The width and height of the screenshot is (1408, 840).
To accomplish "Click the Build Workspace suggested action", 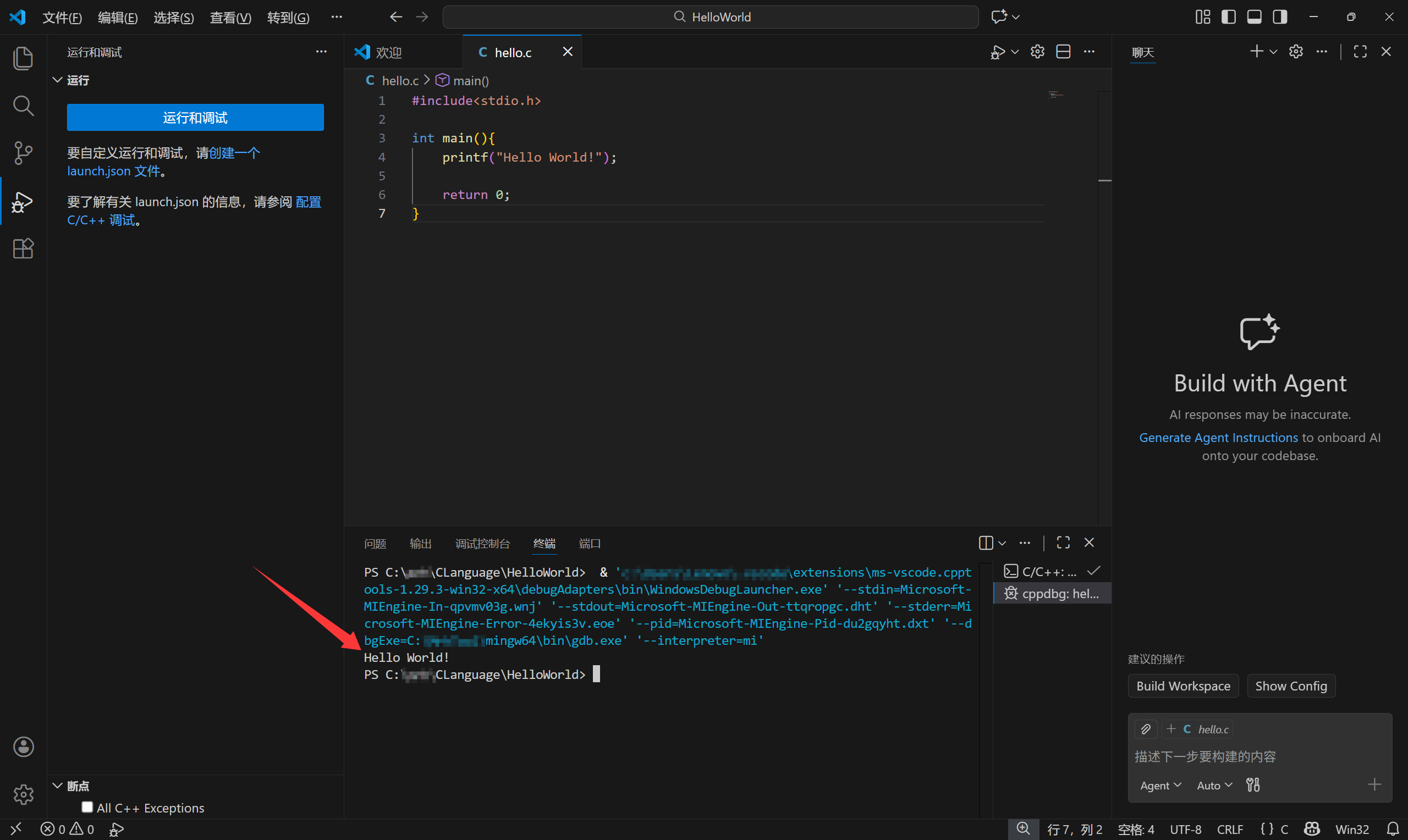I will [x=1182, y=686].
